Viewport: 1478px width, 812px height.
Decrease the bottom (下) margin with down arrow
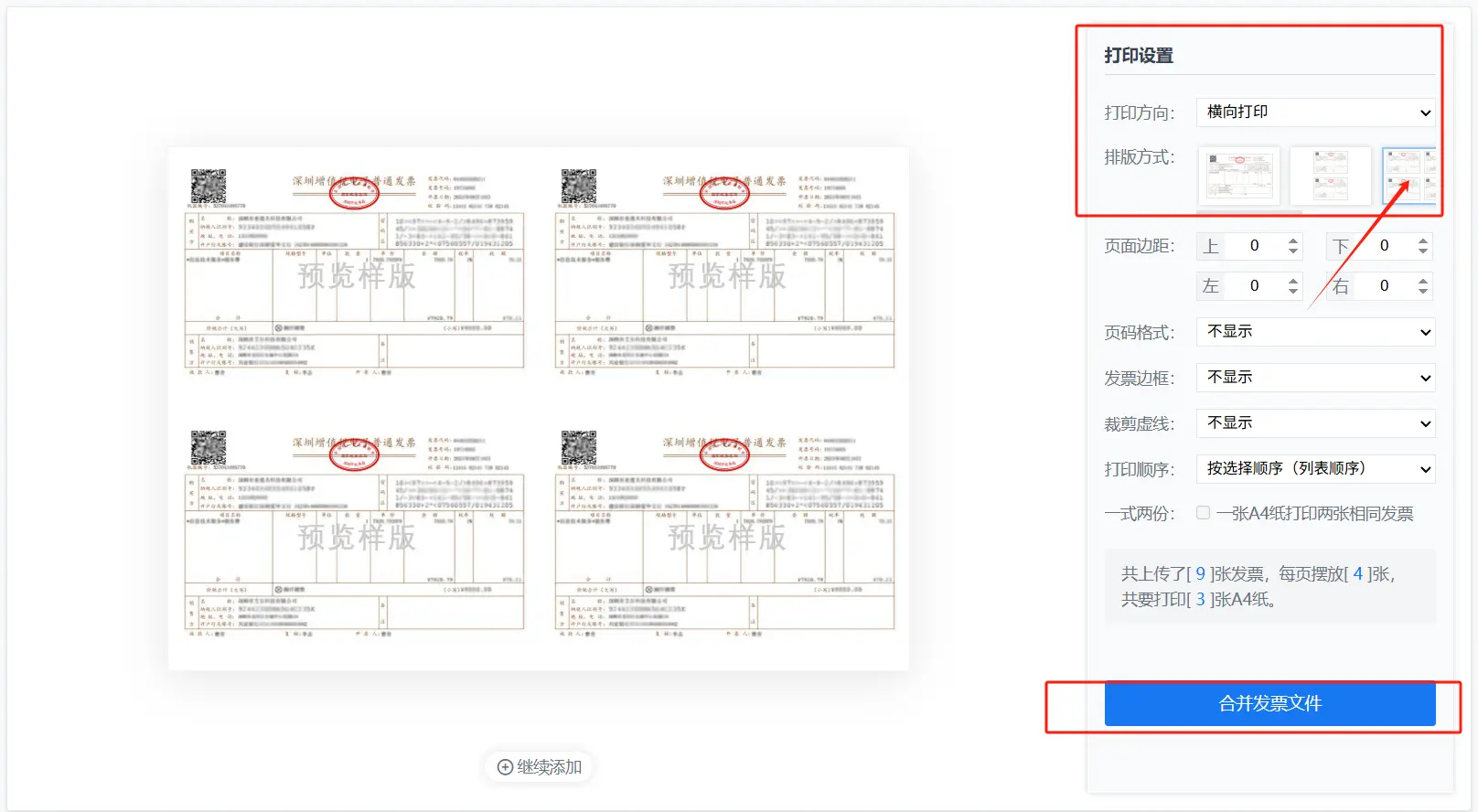pyautogui.click(x=1423, y=251)
